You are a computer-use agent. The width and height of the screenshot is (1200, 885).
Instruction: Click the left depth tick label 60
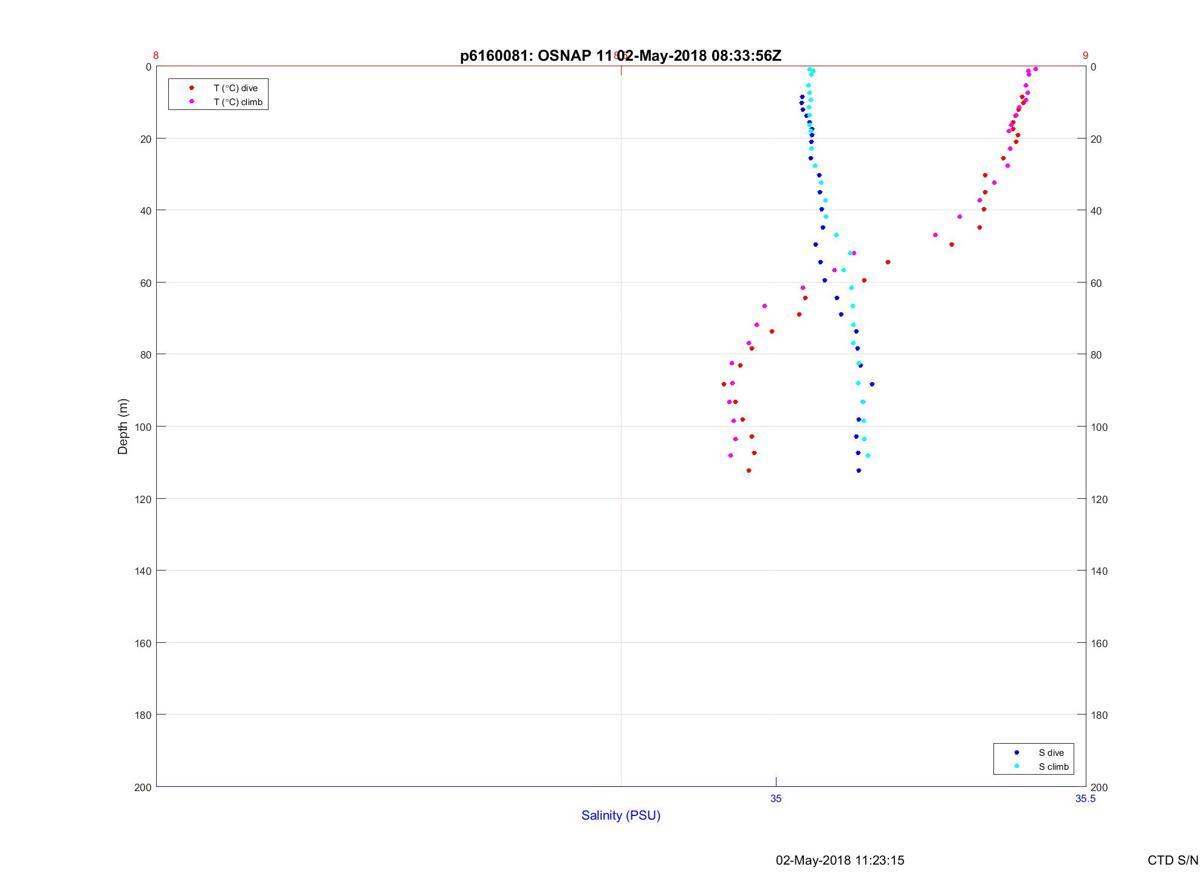145,283
